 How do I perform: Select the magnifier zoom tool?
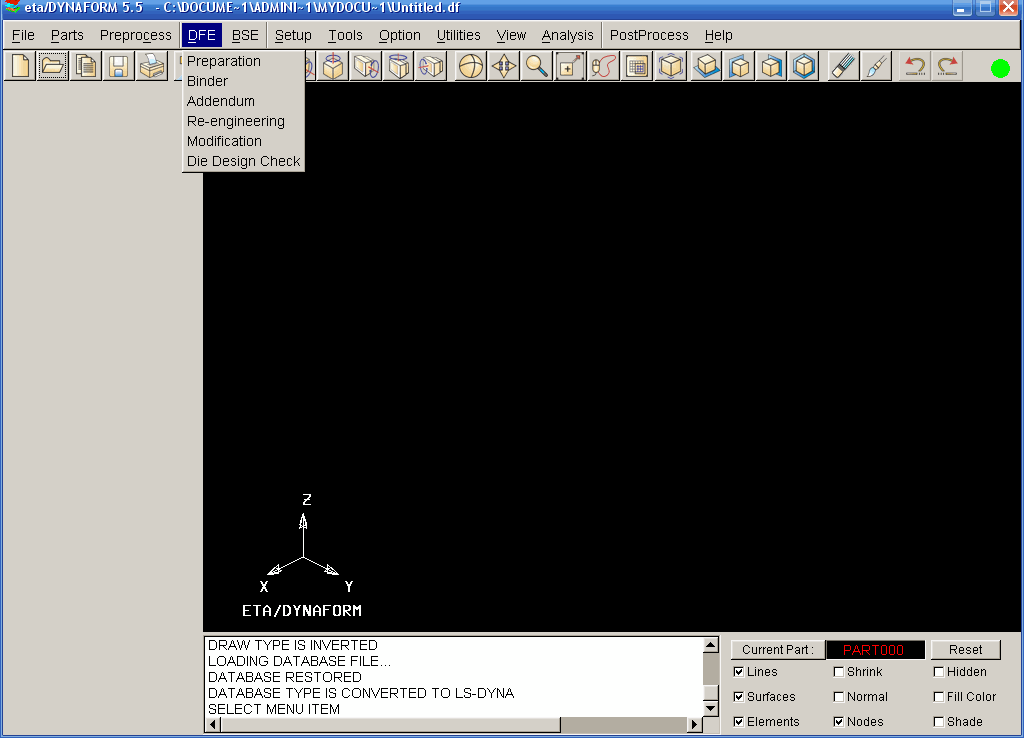537,66
